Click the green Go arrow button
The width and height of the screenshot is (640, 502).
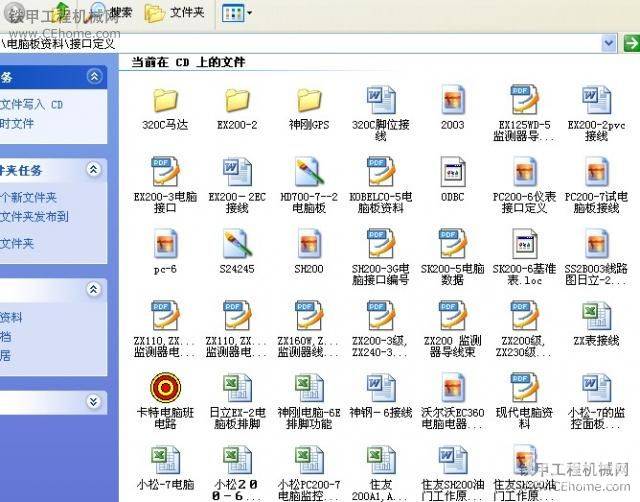631,43
